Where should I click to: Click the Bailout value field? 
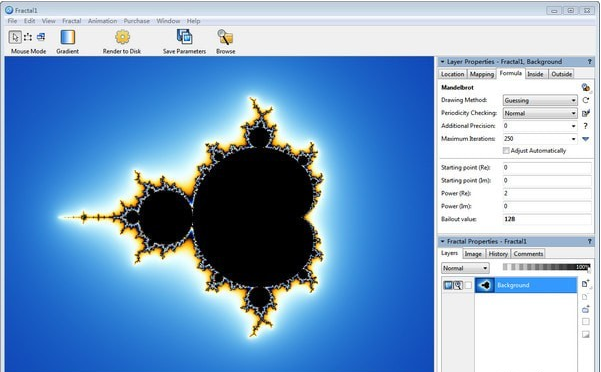pos(547,219)
